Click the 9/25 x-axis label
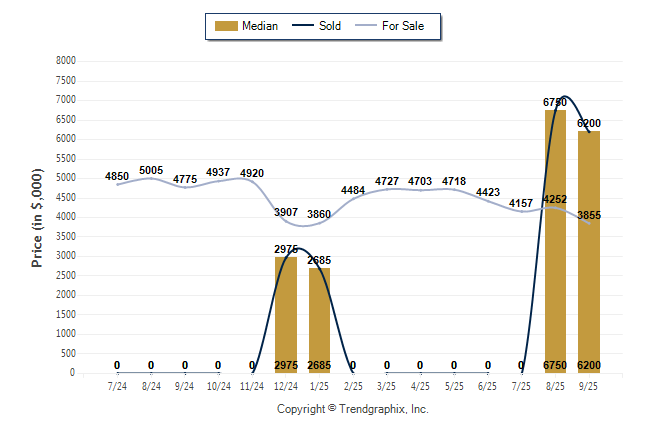Screen dimensions: 646x434 click(x=589, y=385)
